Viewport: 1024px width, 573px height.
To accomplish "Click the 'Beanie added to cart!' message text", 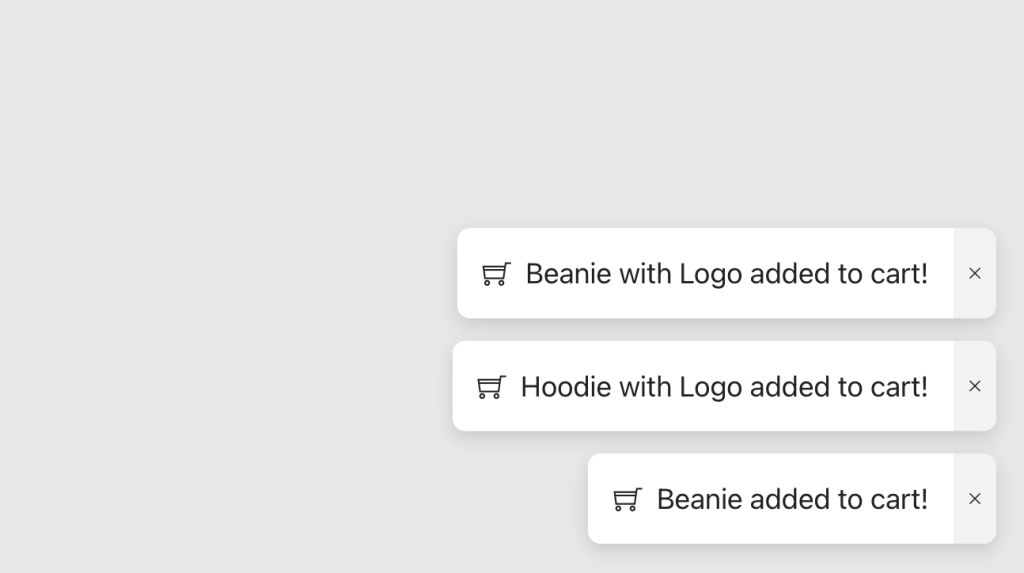I will point(792,499).
